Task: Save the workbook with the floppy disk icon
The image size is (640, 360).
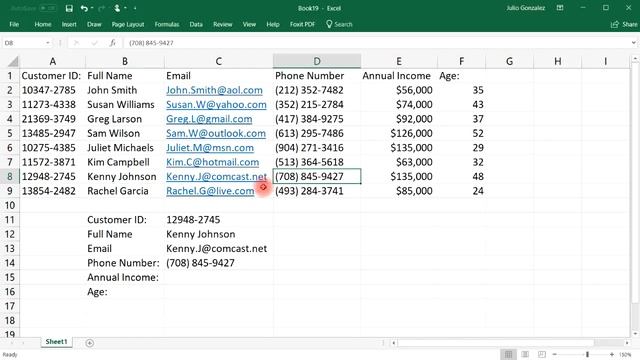Action: click(69, 8)
